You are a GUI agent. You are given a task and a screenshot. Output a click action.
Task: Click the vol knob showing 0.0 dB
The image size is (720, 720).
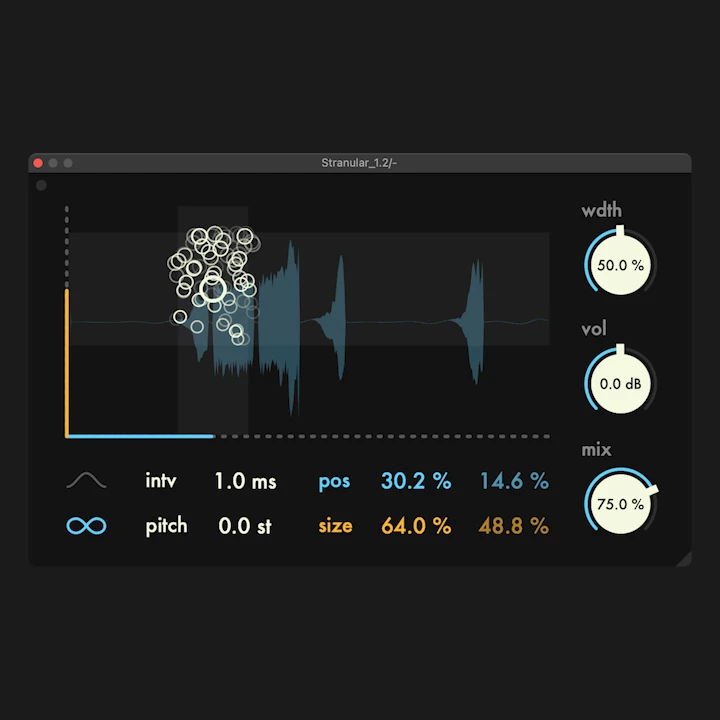620,384
